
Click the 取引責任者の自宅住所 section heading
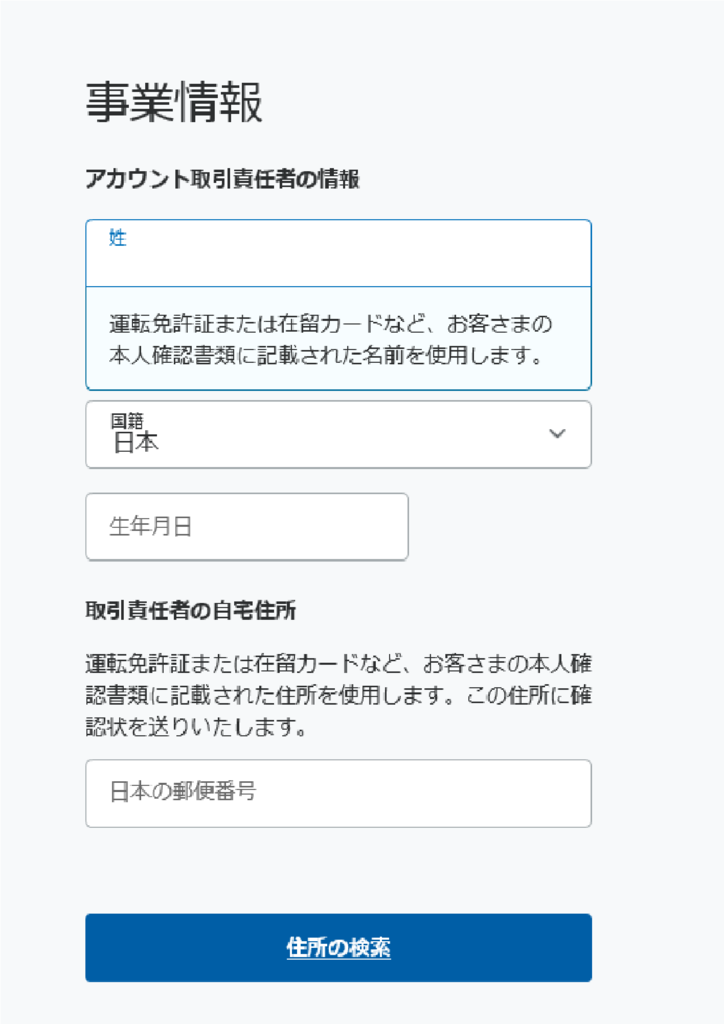[x=191, y=610]
